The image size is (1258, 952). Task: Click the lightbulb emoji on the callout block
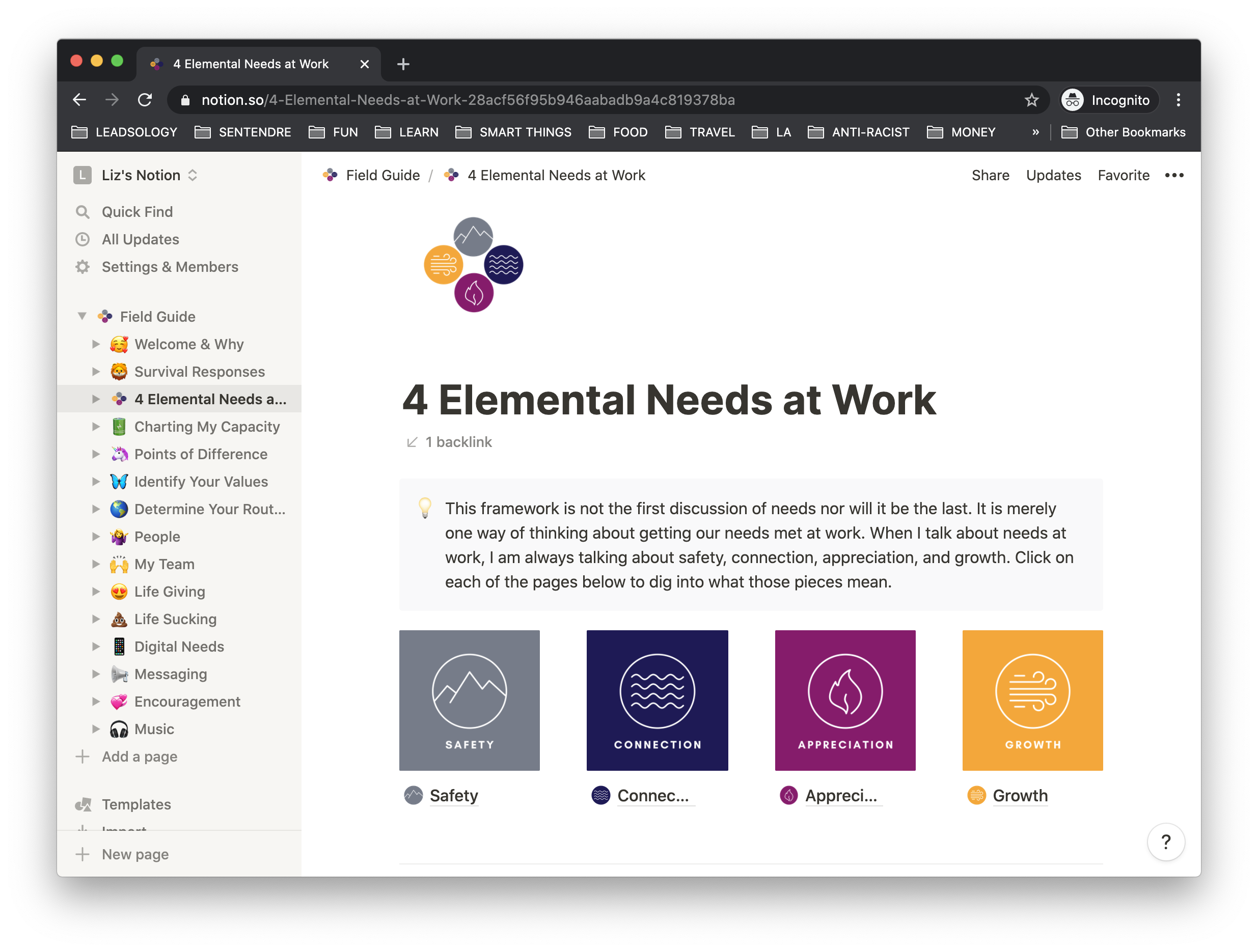(x=425, y=509)
